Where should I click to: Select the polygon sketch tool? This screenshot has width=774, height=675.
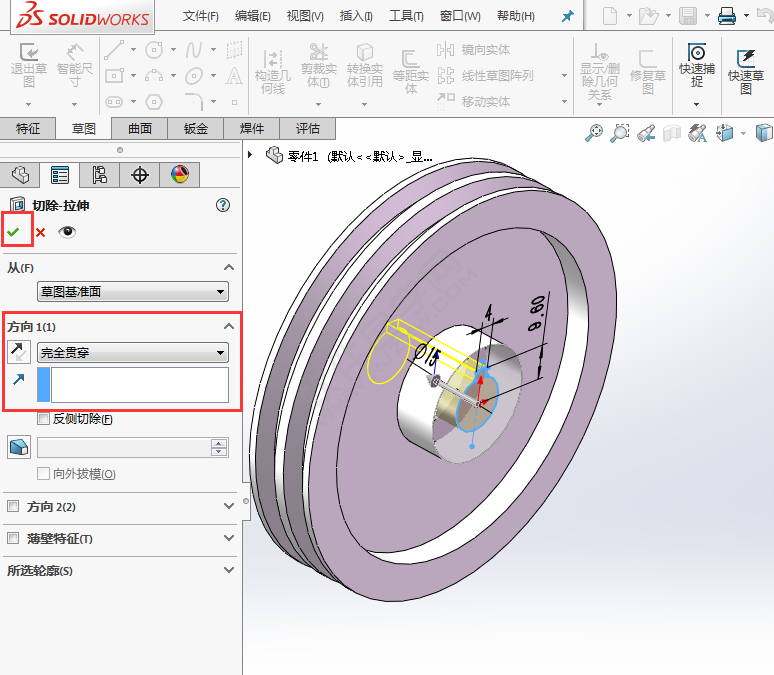click(154, 102)
